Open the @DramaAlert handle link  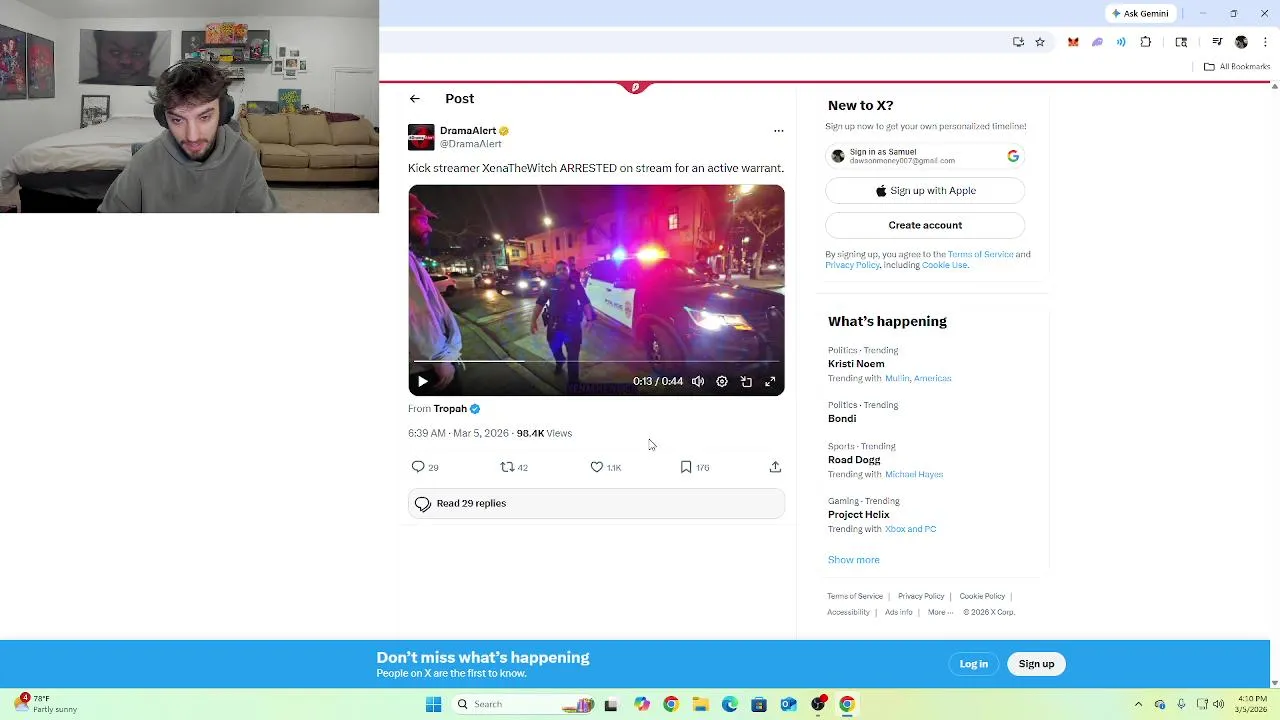click(x=470, y=144)
